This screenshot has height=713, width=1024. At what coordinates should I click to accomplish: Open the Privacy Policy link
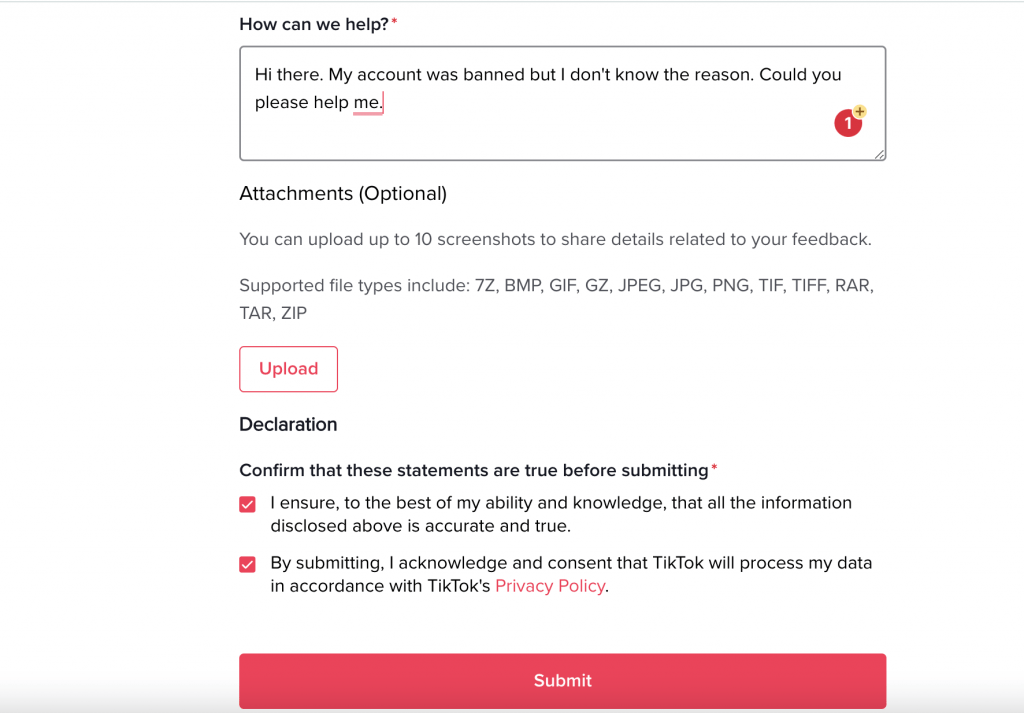pos(550,586)
